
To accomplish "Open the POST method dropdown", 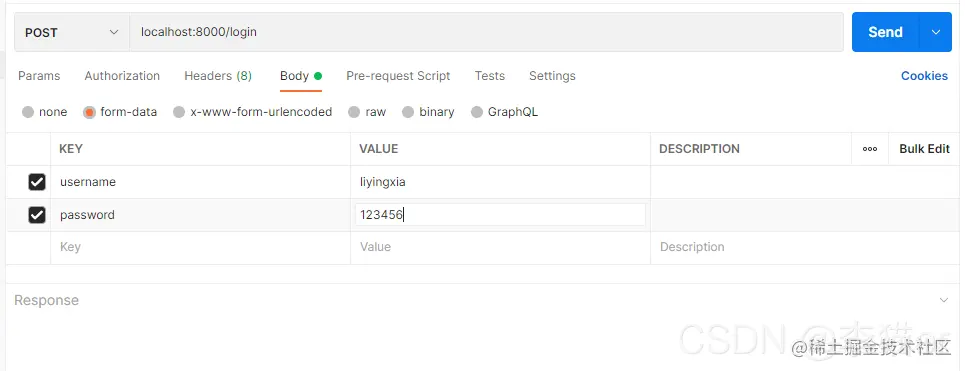I will coord(71,32).
